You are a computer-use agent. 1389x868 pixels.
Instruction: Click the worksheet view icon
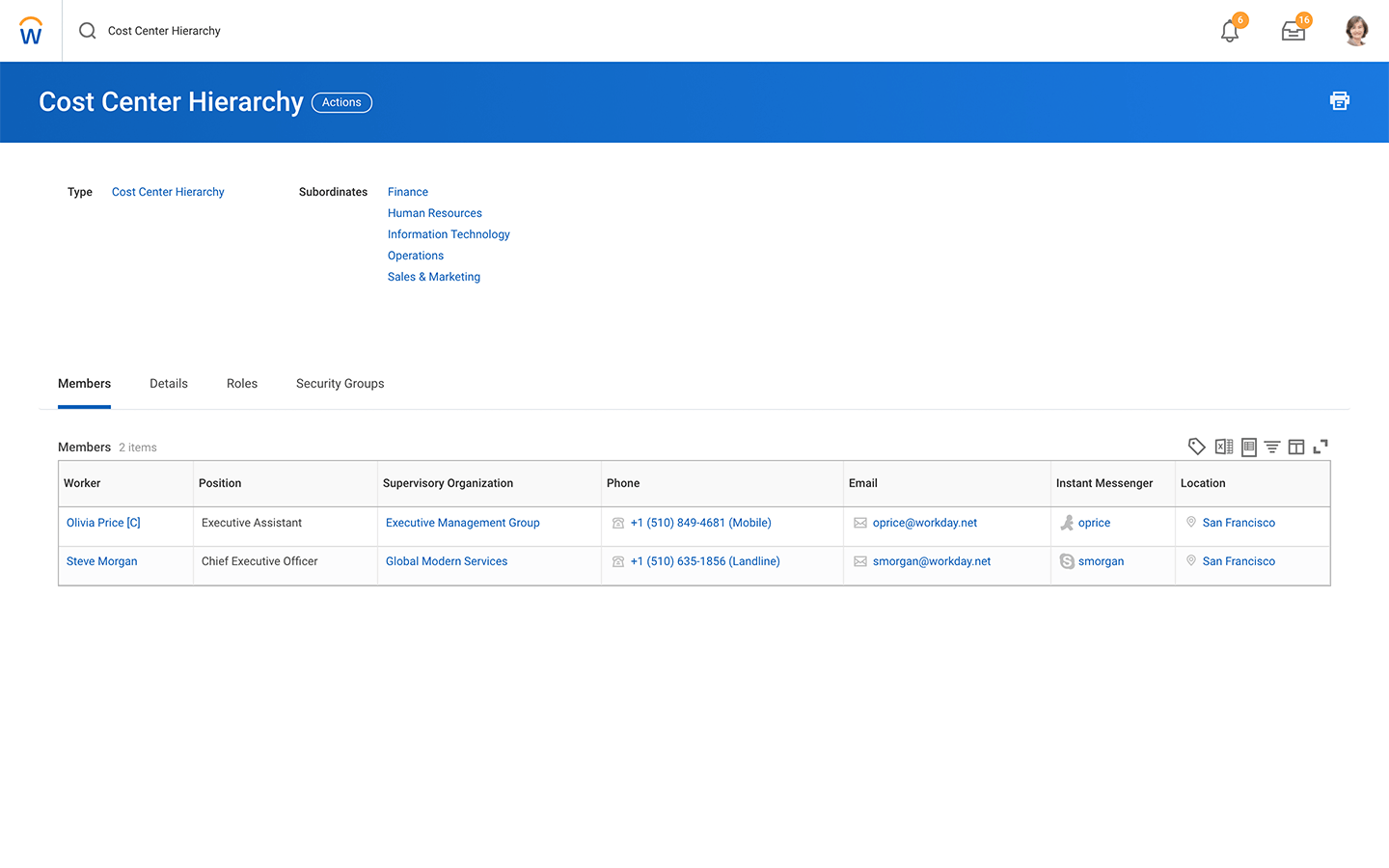[1248, 447]
